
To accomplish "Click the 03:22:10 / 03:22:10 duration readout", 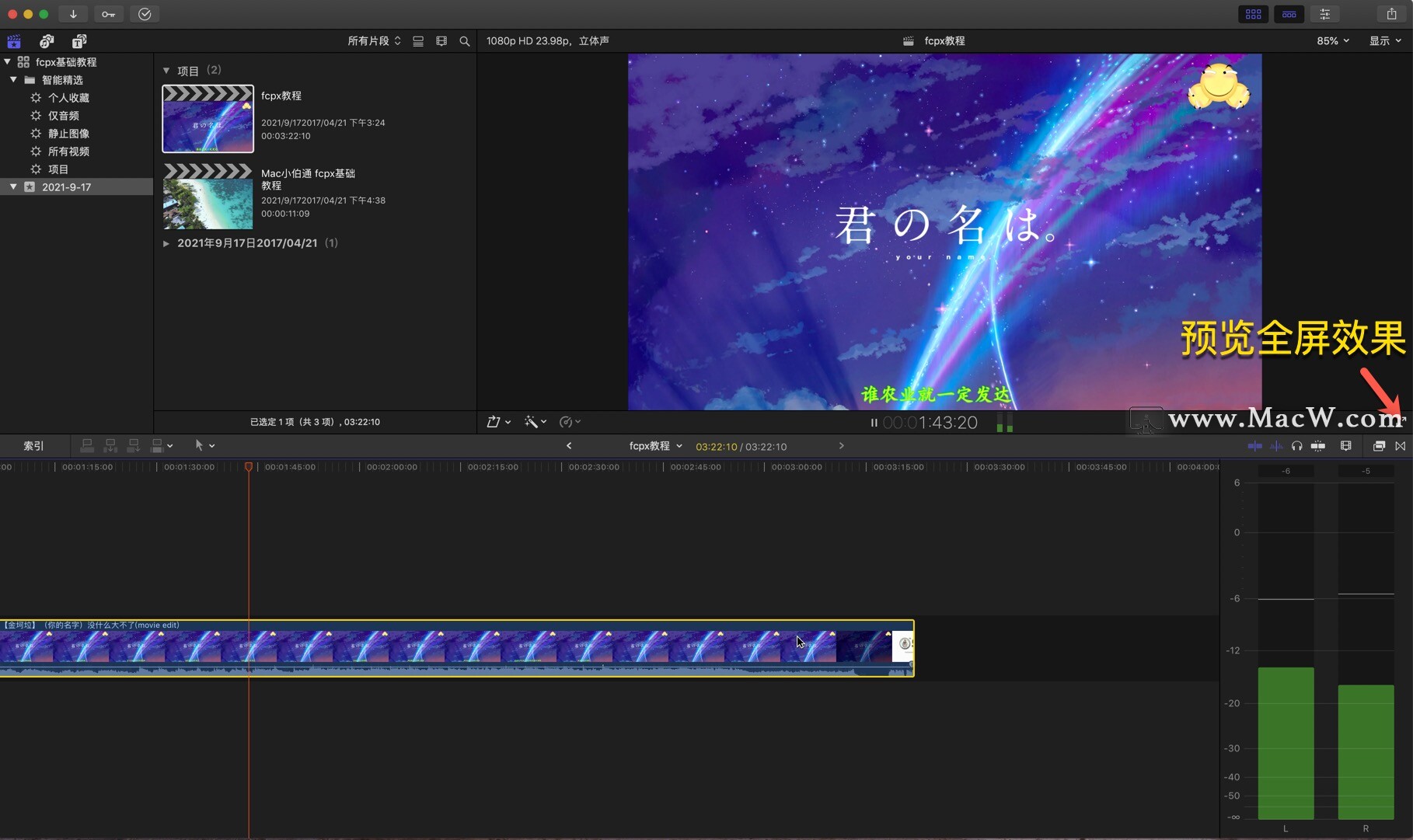I will 741,447.
